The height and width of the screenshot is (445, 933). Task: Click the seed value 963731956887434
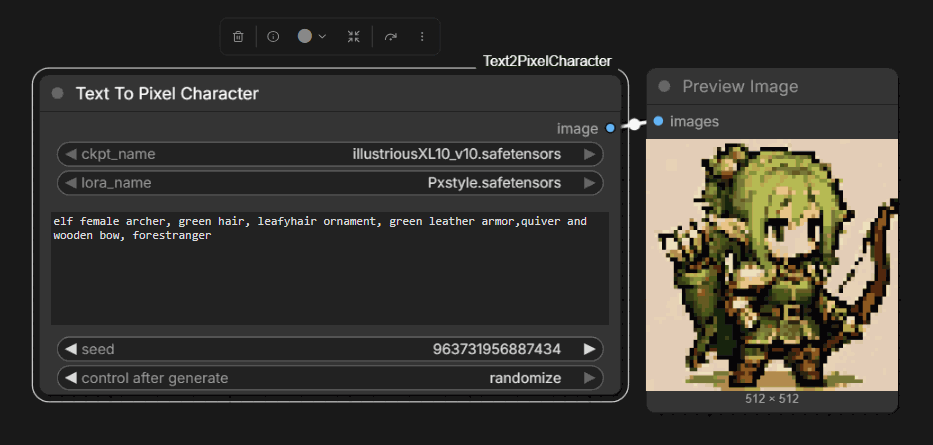point(497,349)
